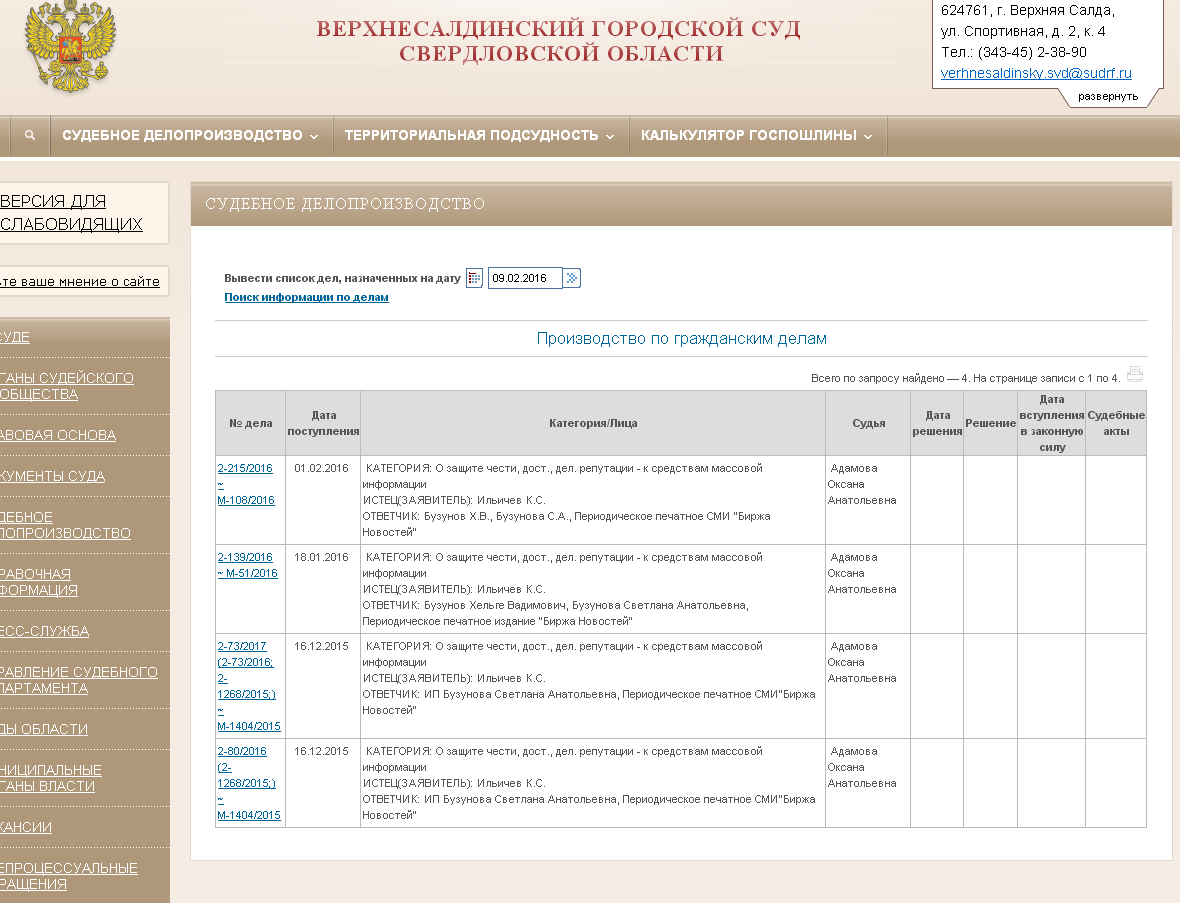Open case 2-80/2016 link
This screenshot has height=903, width=1180.
242,751
